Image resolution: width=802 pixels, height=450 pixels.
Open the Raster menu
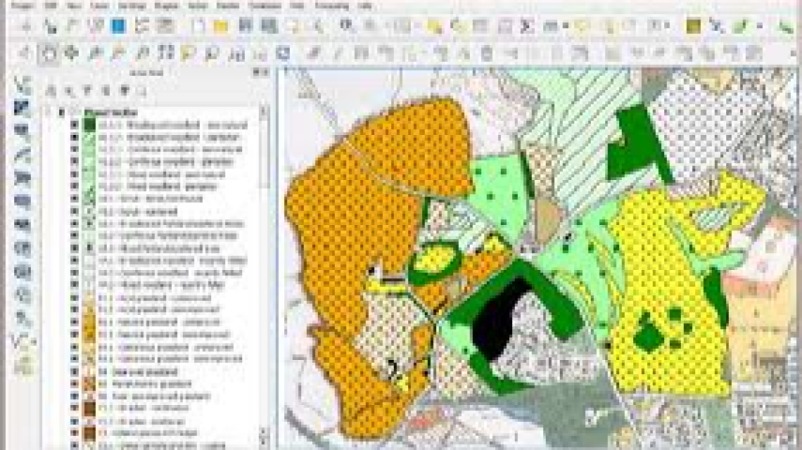pos(228,6)
